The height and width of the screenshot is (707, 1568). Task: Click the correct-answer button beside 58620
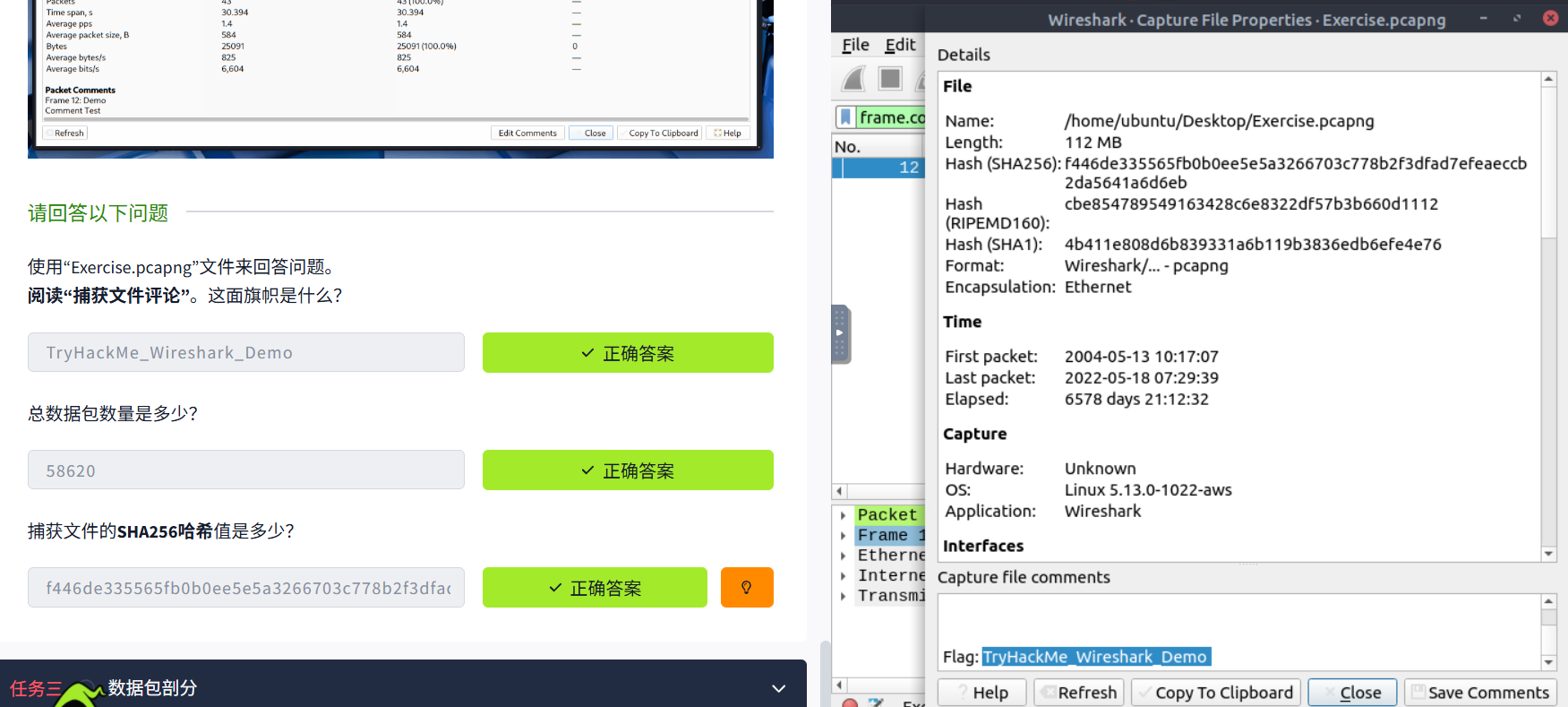[x=628, y=470]
